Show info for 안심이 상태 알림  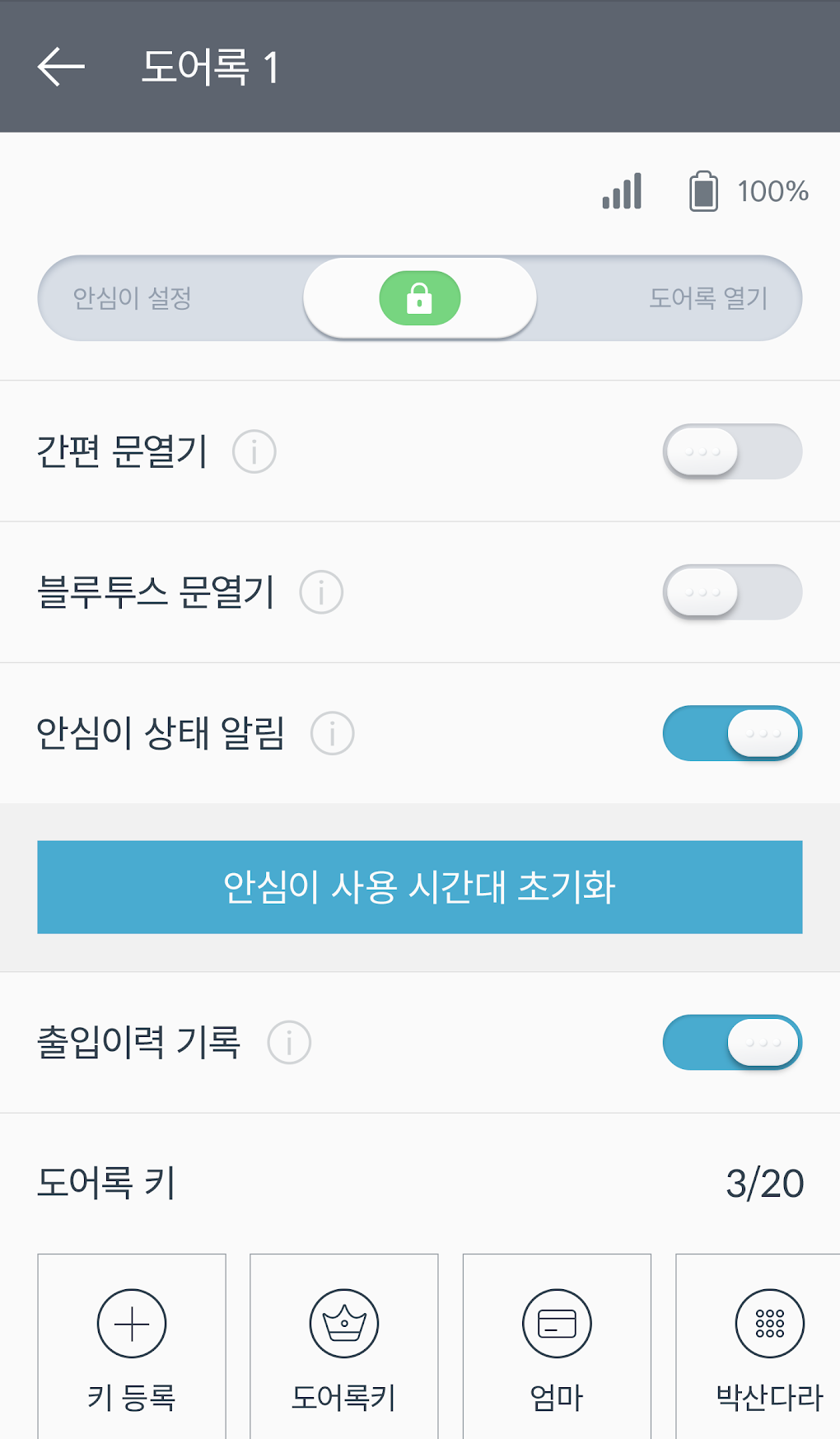[x=333, y=733]
